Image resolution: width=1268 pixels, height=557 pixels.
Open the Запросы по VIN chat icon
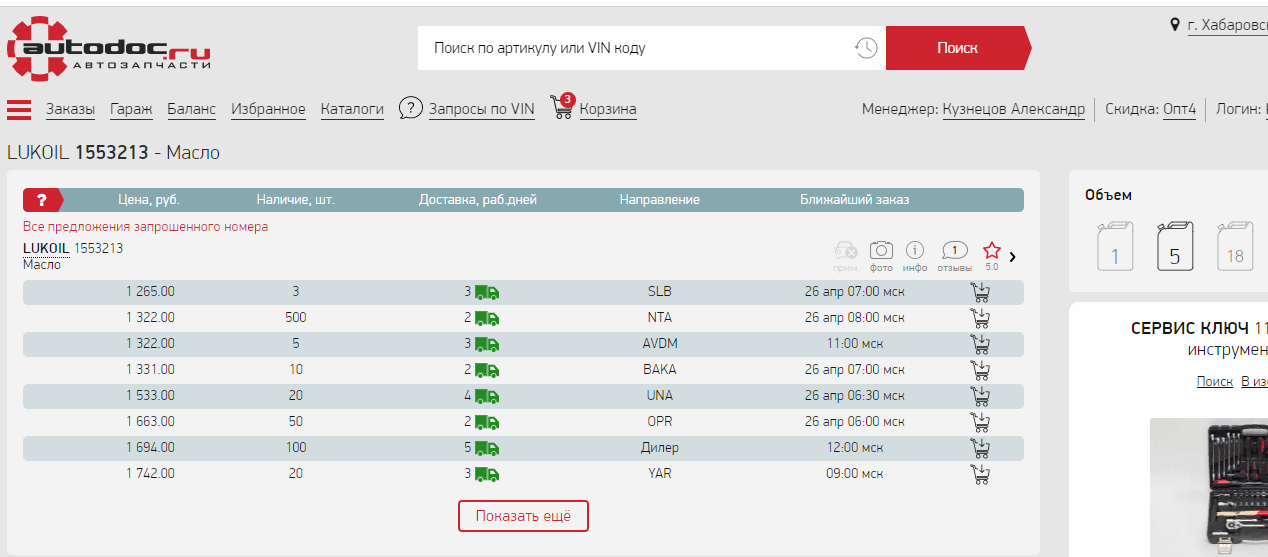click(x=410, y=108)
